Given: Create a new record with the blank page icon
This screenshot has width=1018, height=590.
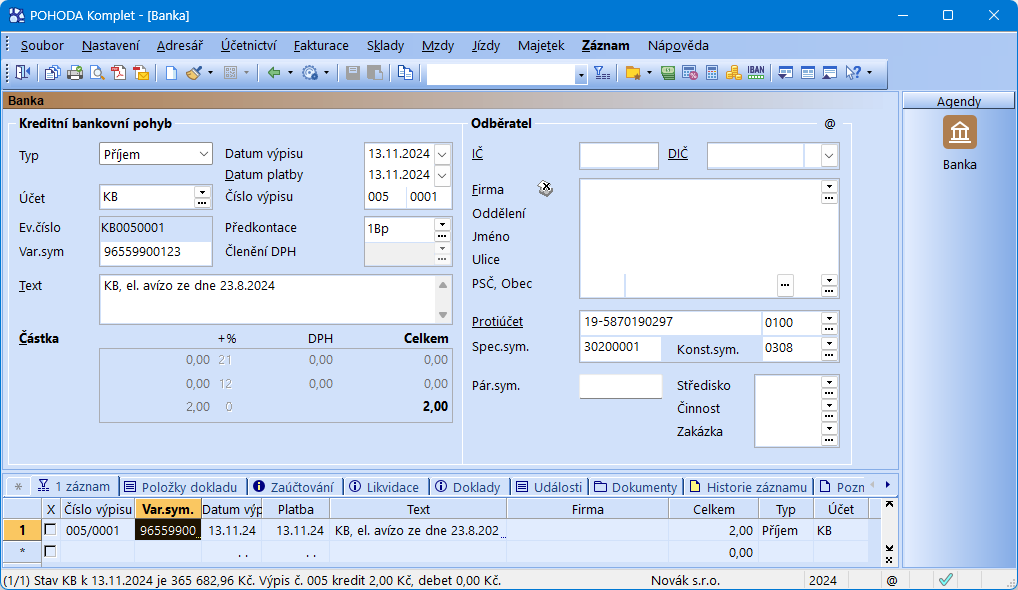Looking at the screenshot, I should click(x=171, y=73).
